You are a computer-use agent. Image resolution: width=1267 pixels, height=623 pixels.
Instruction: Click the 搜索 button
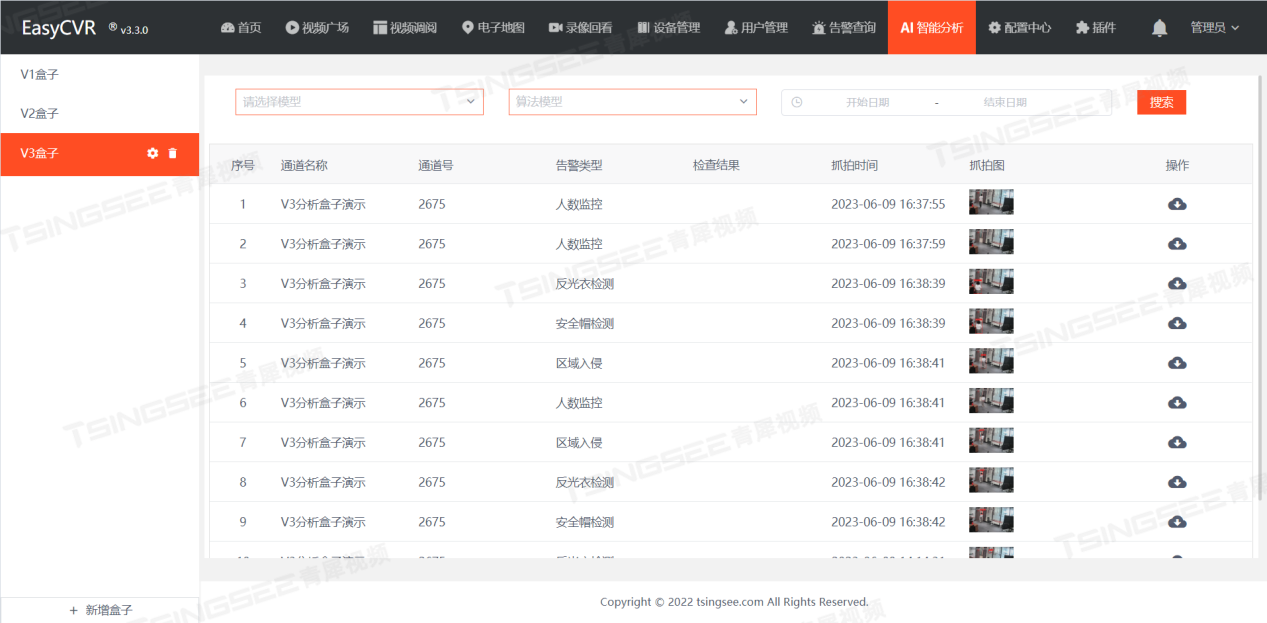click(x=1161, y=102)
